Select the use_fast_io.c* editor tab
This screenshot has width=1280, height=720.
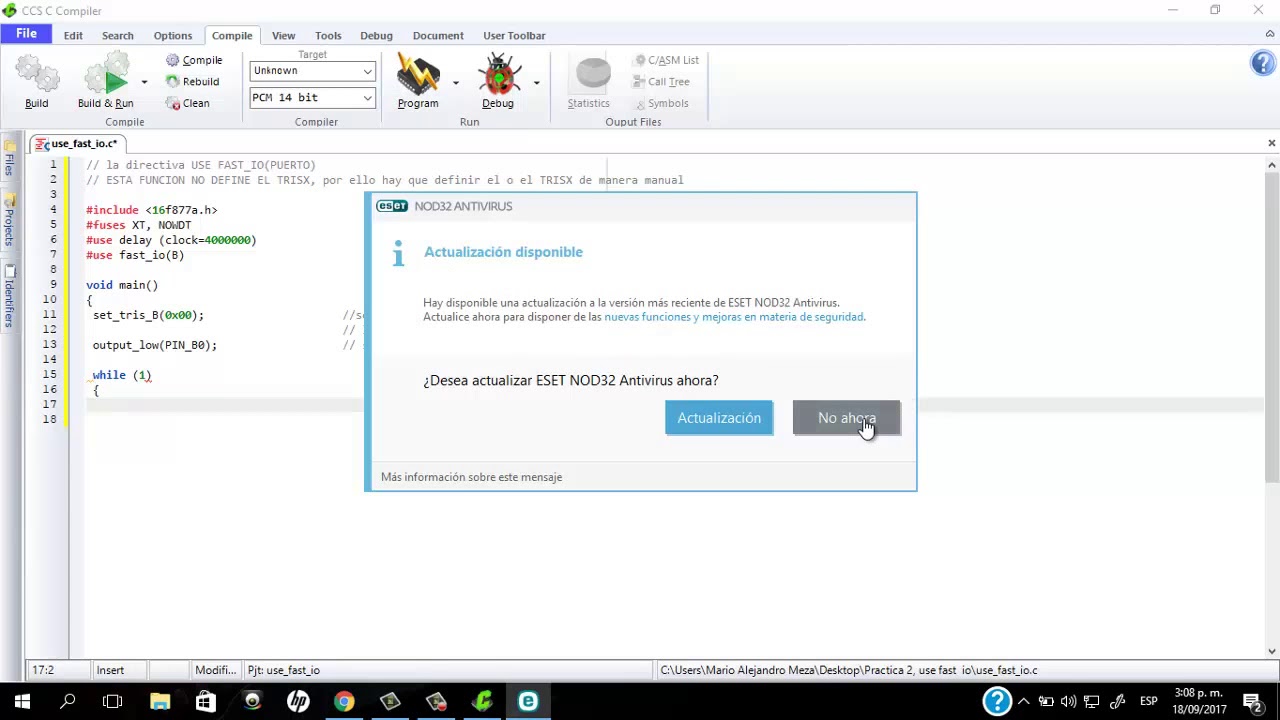tap(77, 144)
